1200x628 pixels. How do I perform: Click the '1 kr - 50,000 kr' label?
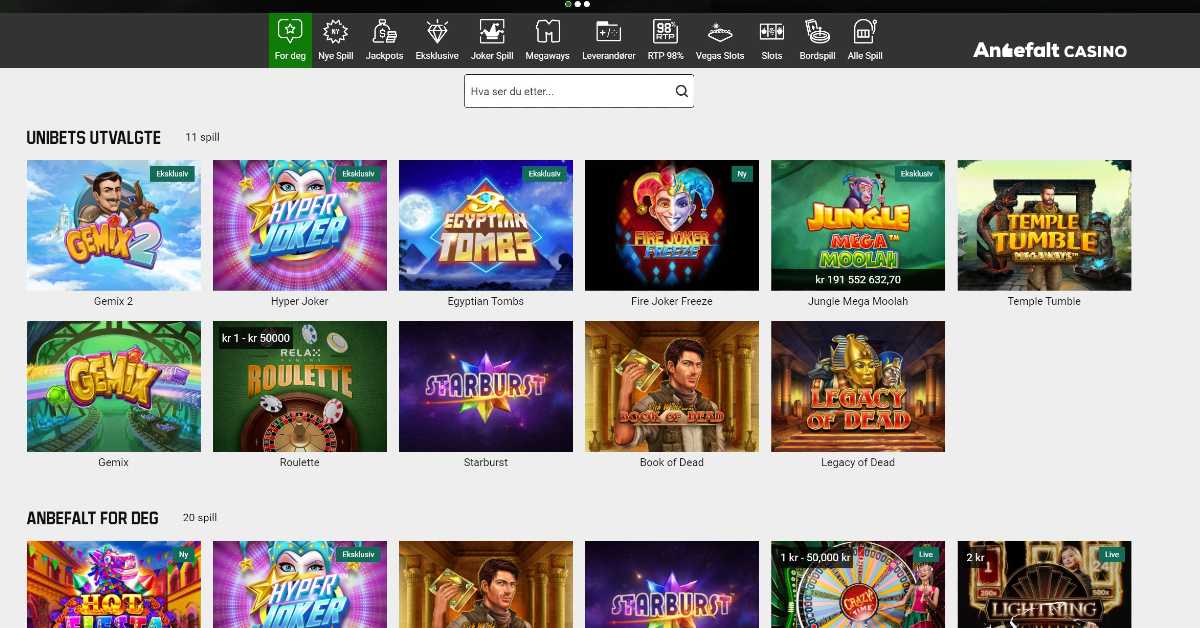tap(815, 556)
